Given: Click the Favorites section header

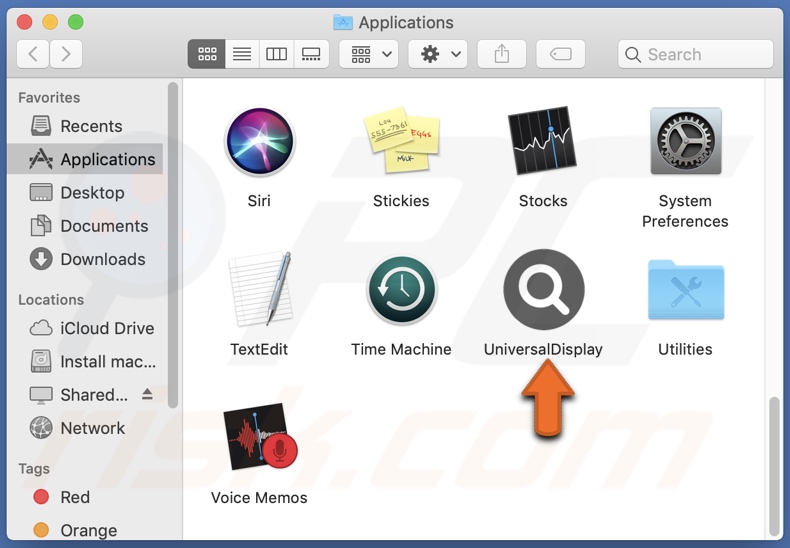Looking at the screenshot, I should pyautogui.click(x=49, y=98).
